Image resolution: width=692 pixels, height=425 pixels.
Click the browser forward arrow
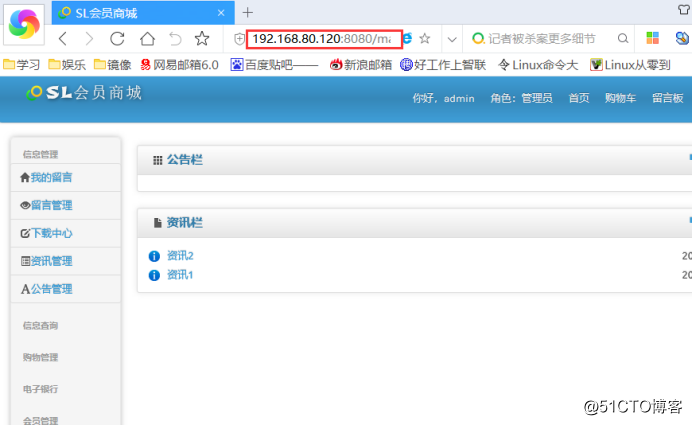pyautogui.click(x=89, y=39)
